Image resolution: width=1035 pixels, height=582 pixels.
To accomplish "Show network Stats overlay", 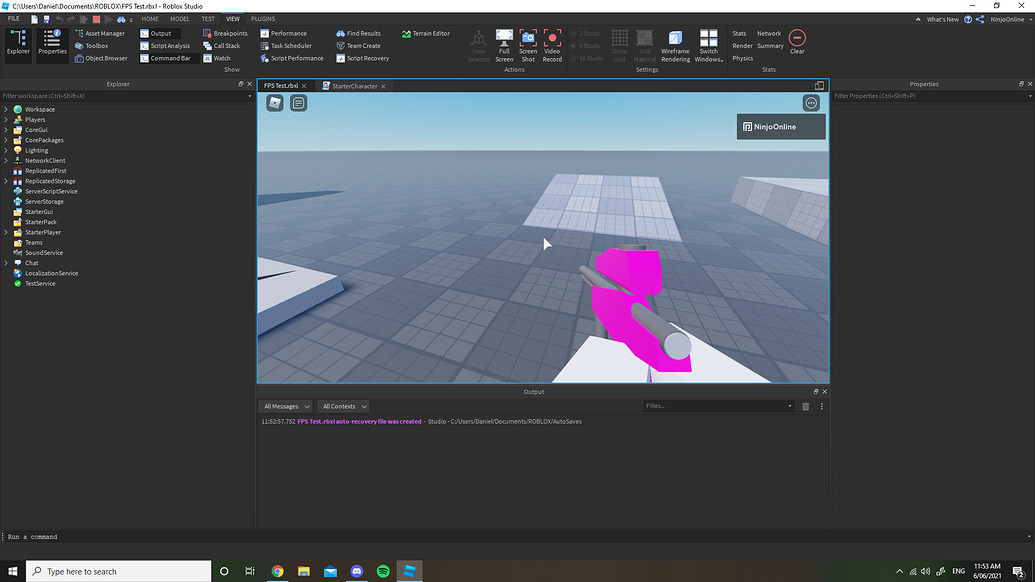I will coord(769,33).
